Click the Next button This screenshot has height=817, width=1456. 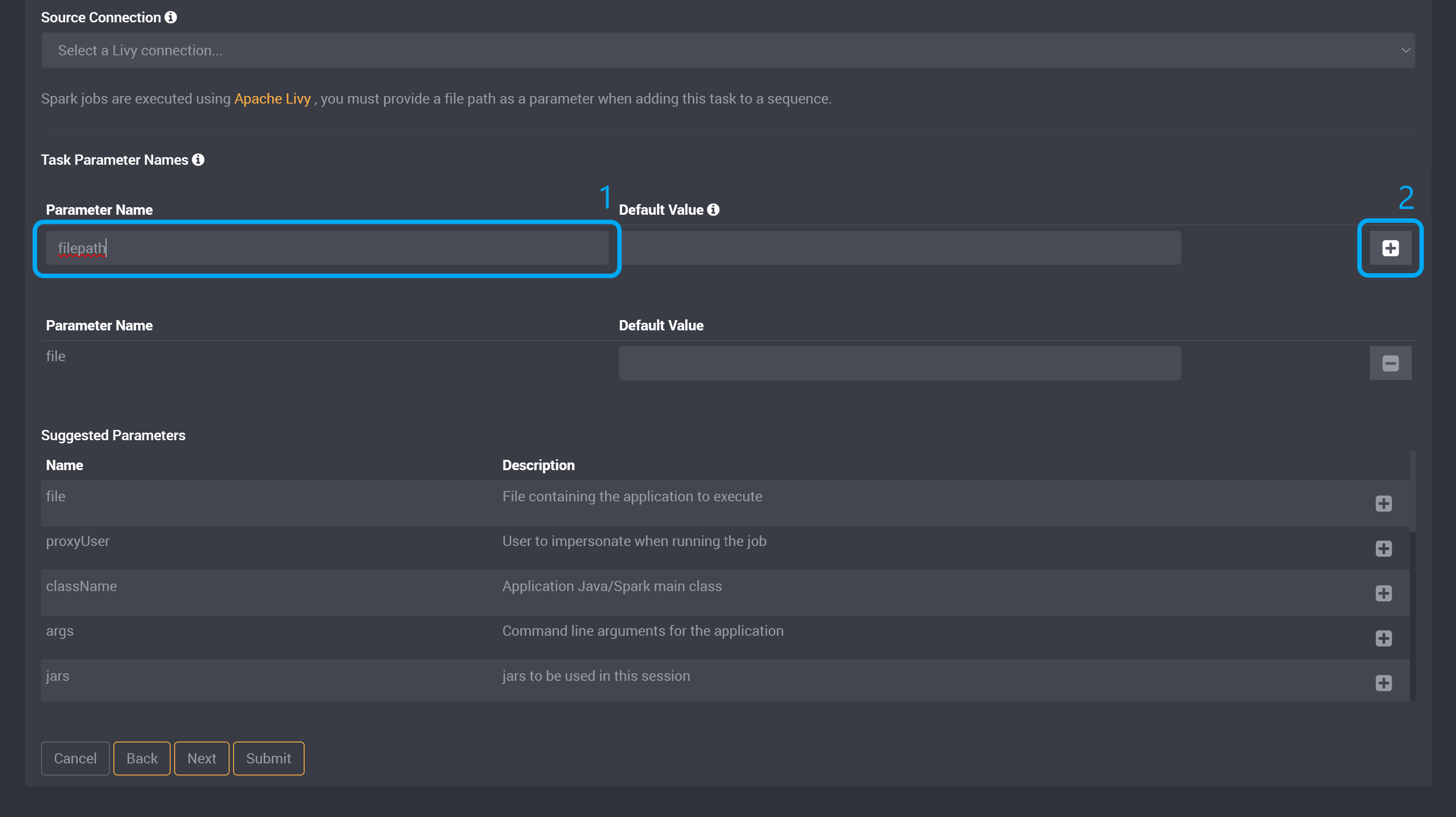tap(202, 758)
